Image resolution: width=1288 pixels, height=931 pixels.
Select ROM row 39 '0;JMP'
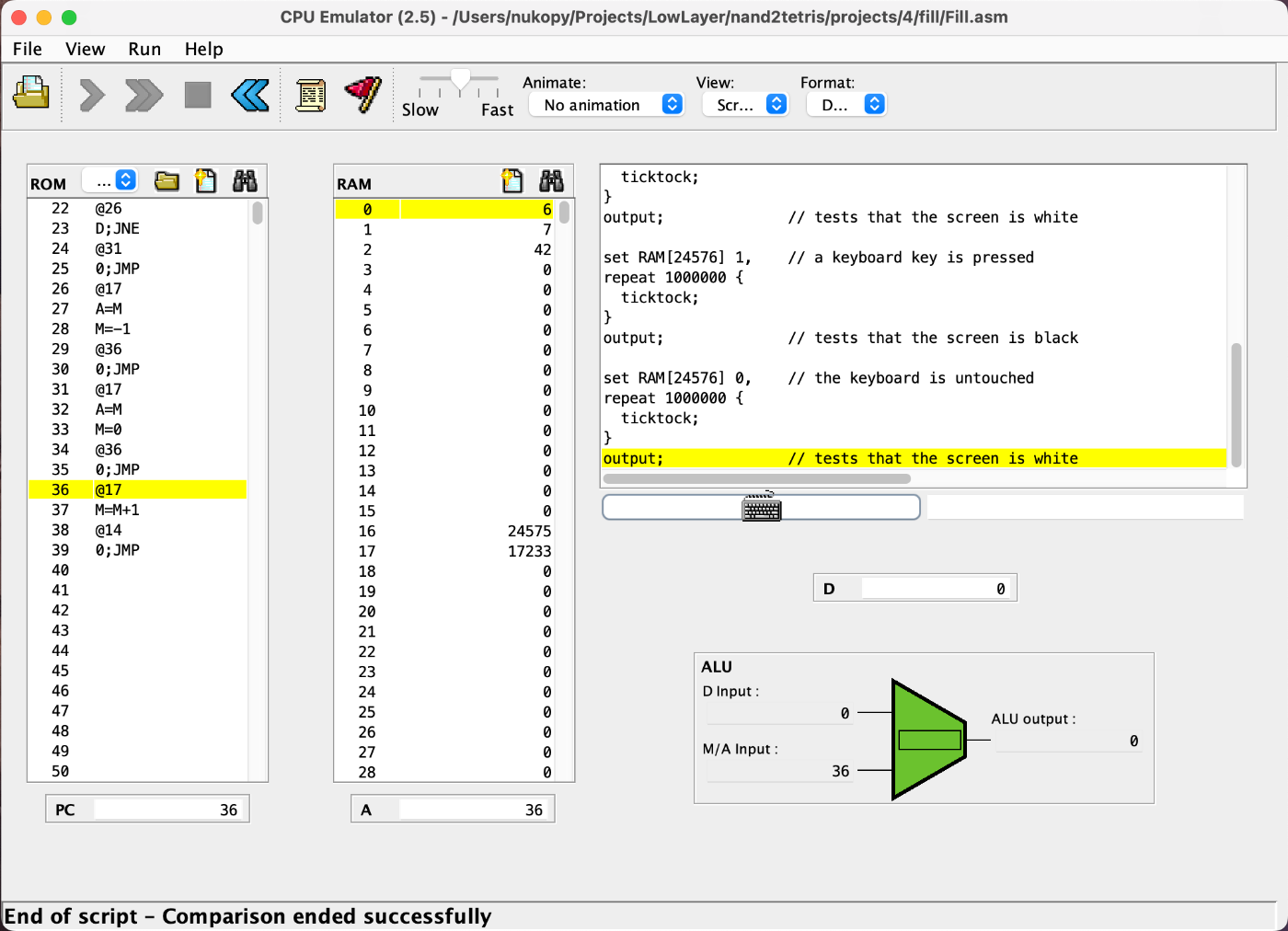pos(138,550)
